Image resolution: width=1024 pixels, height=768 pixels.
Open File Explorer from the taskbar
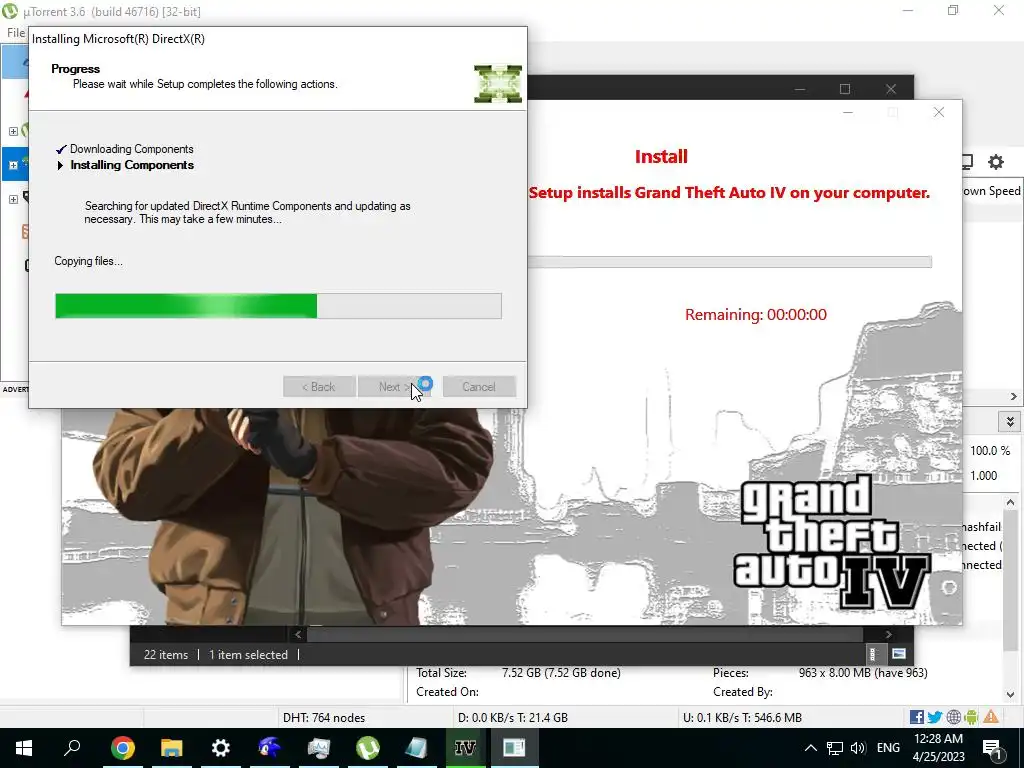[172, 748]
